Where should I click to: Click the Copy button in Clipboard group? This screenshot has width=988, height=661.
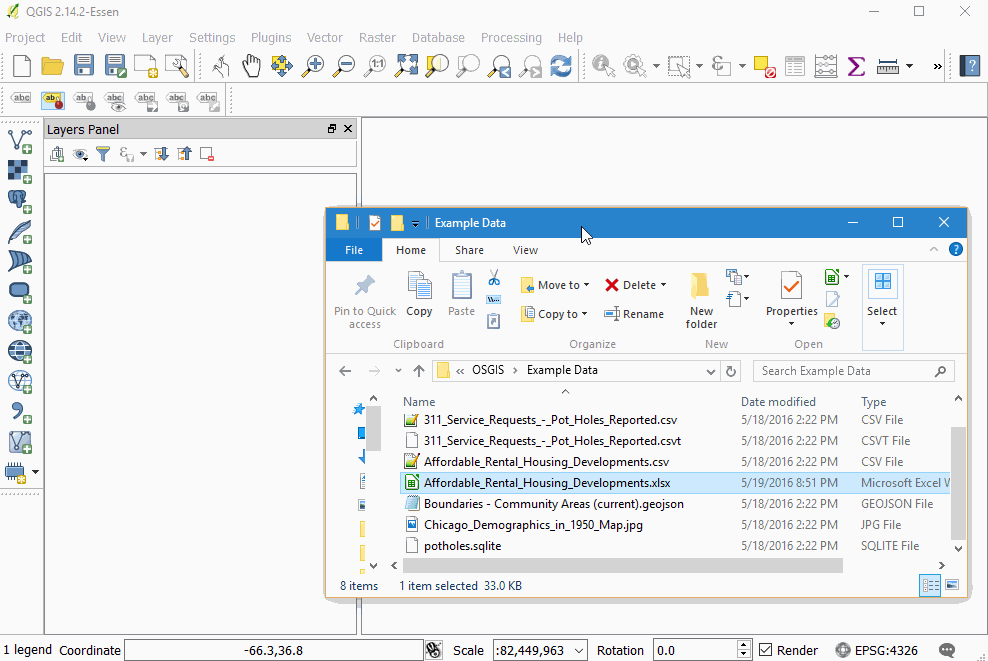click(419, 294)
